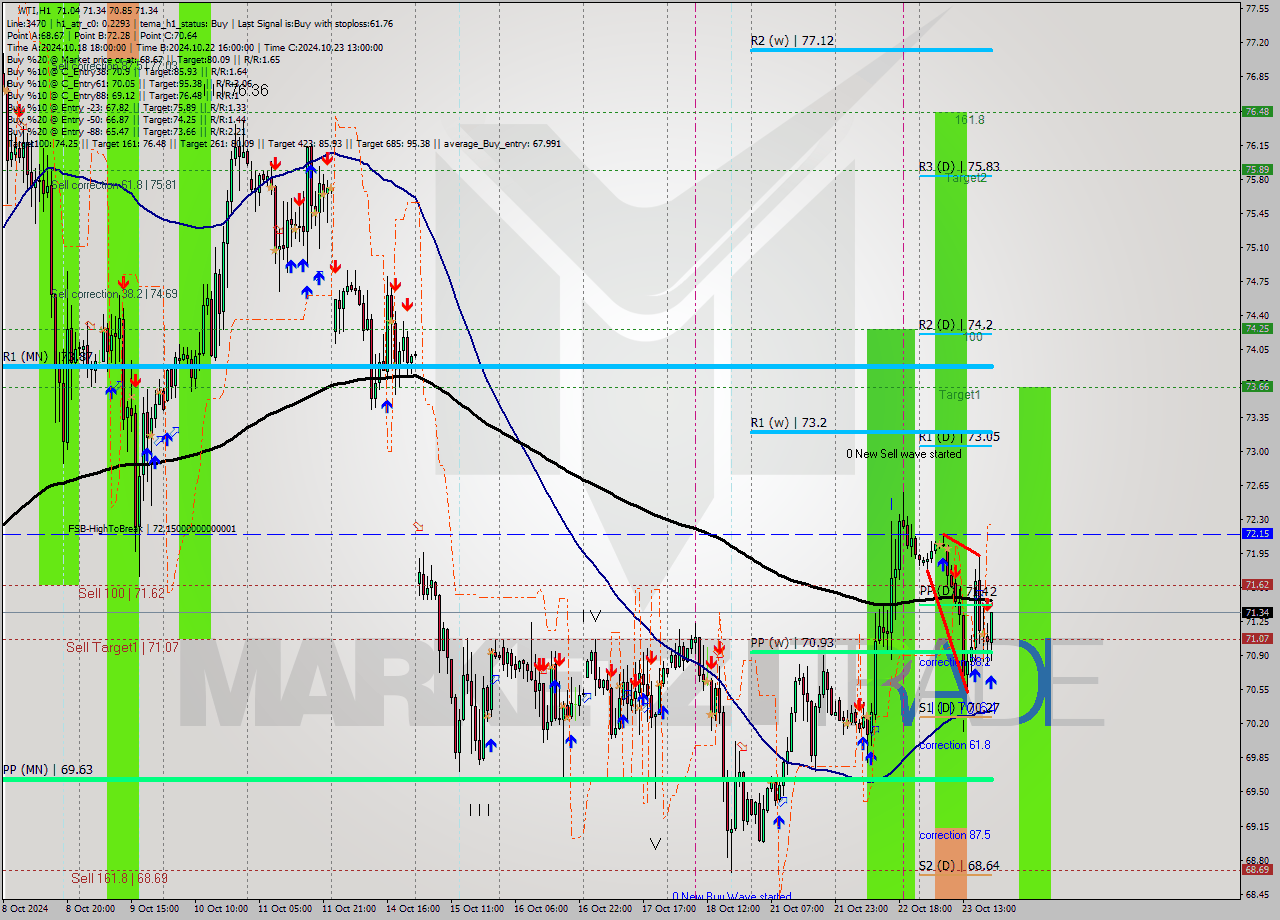The height and width of the screenshot is (920, 1280).
Task: Click the '9 Oct 15:00' time label
Action: coord(154,909)
